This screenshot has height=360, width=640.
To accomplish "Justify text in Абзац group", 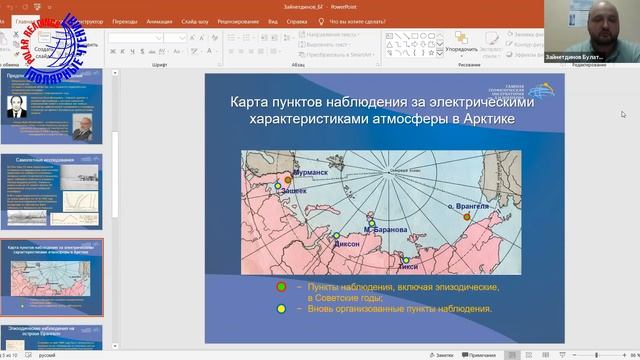I will pos(260,51).
